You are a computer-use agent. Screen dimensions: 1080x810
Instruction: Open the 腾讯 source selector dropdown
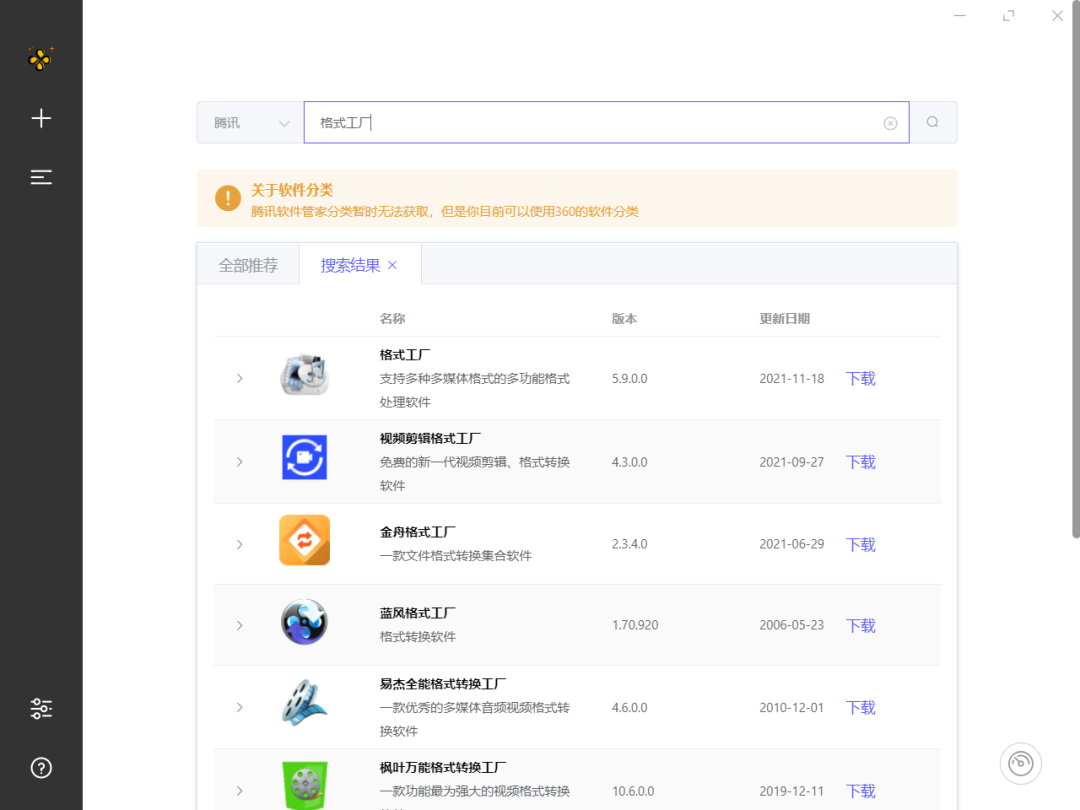(x=248, y=121)
